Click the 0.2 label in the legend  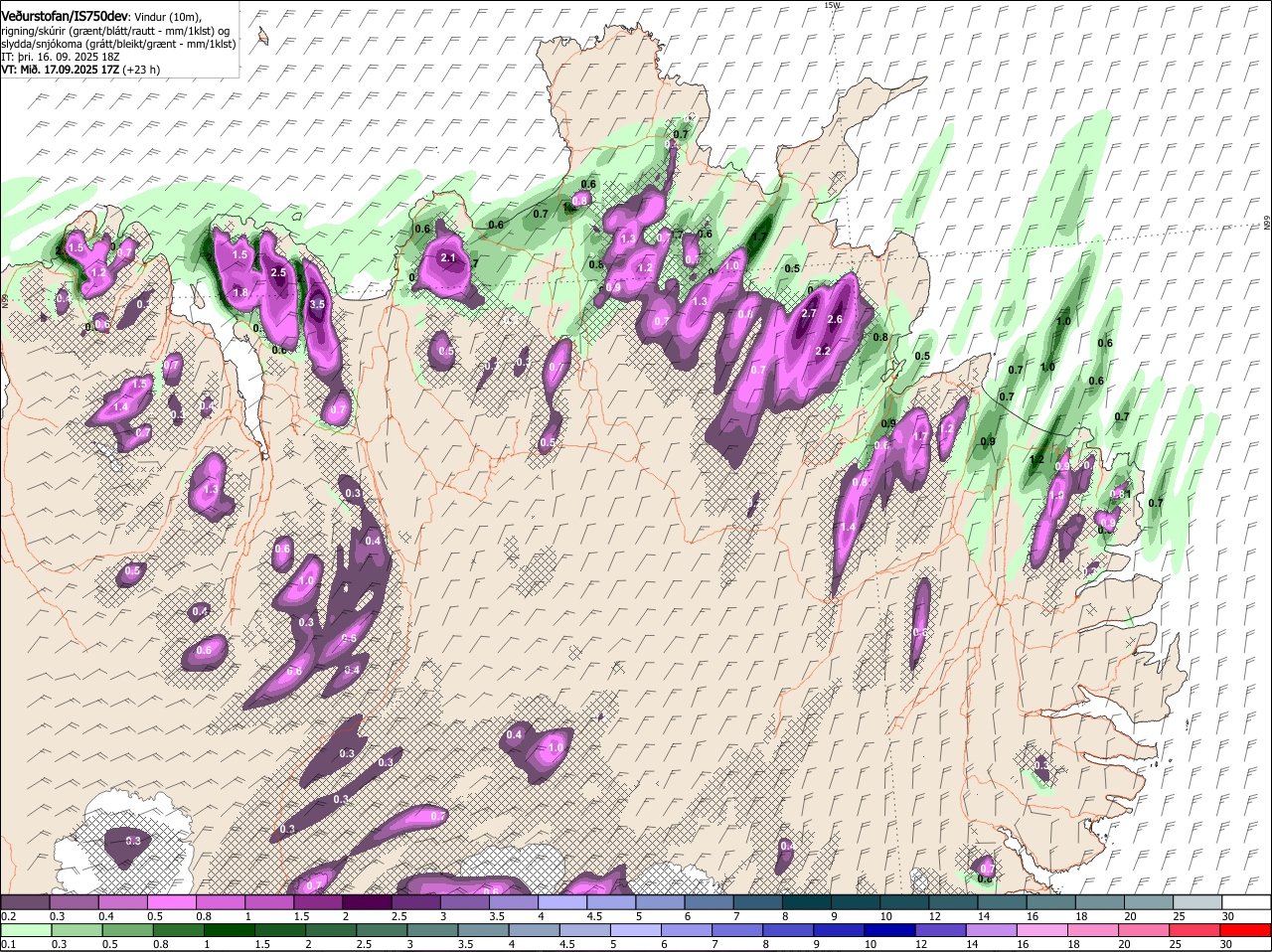coord(8,916)
